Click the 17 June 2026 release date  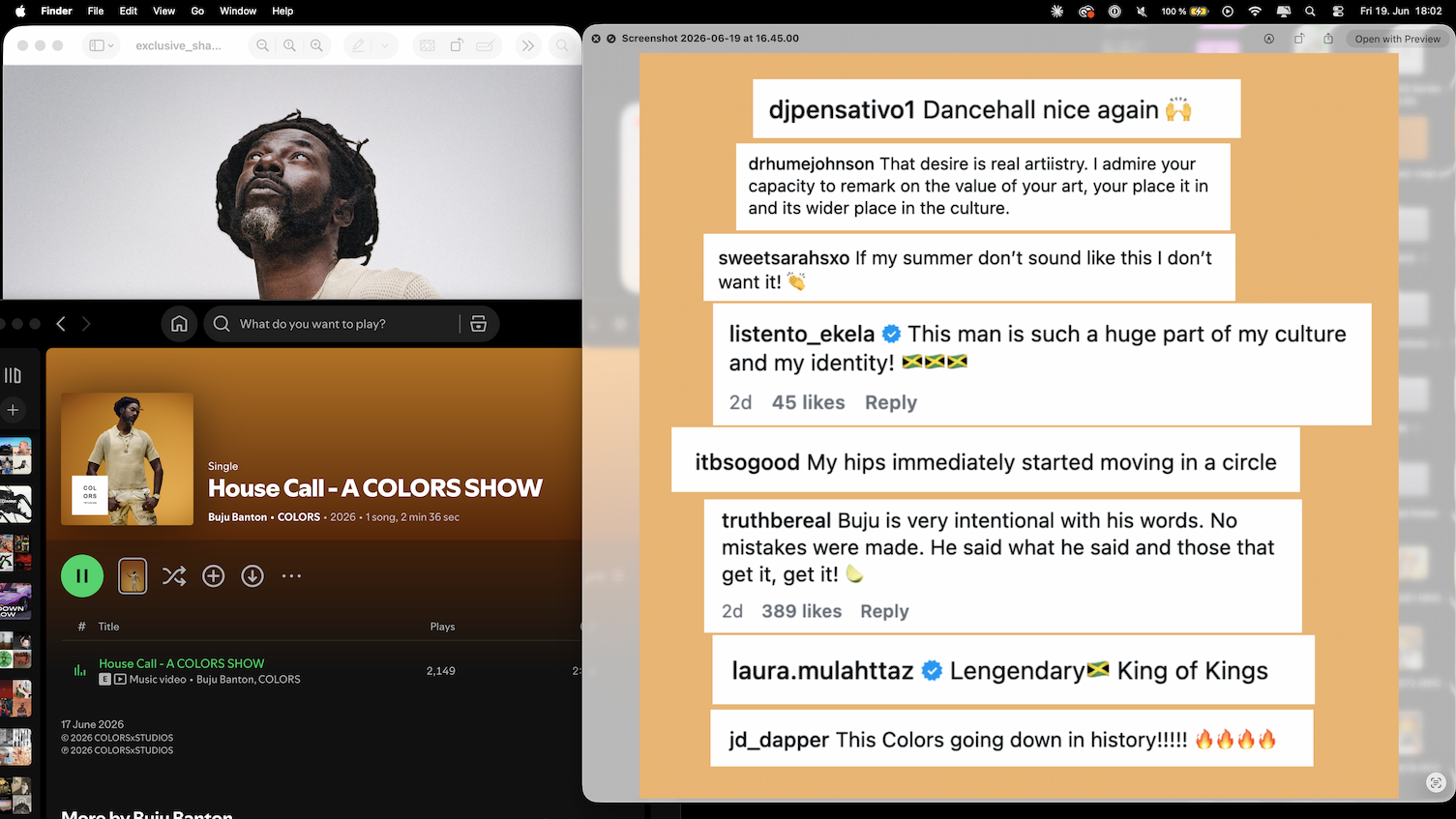[x=92, y=724]
